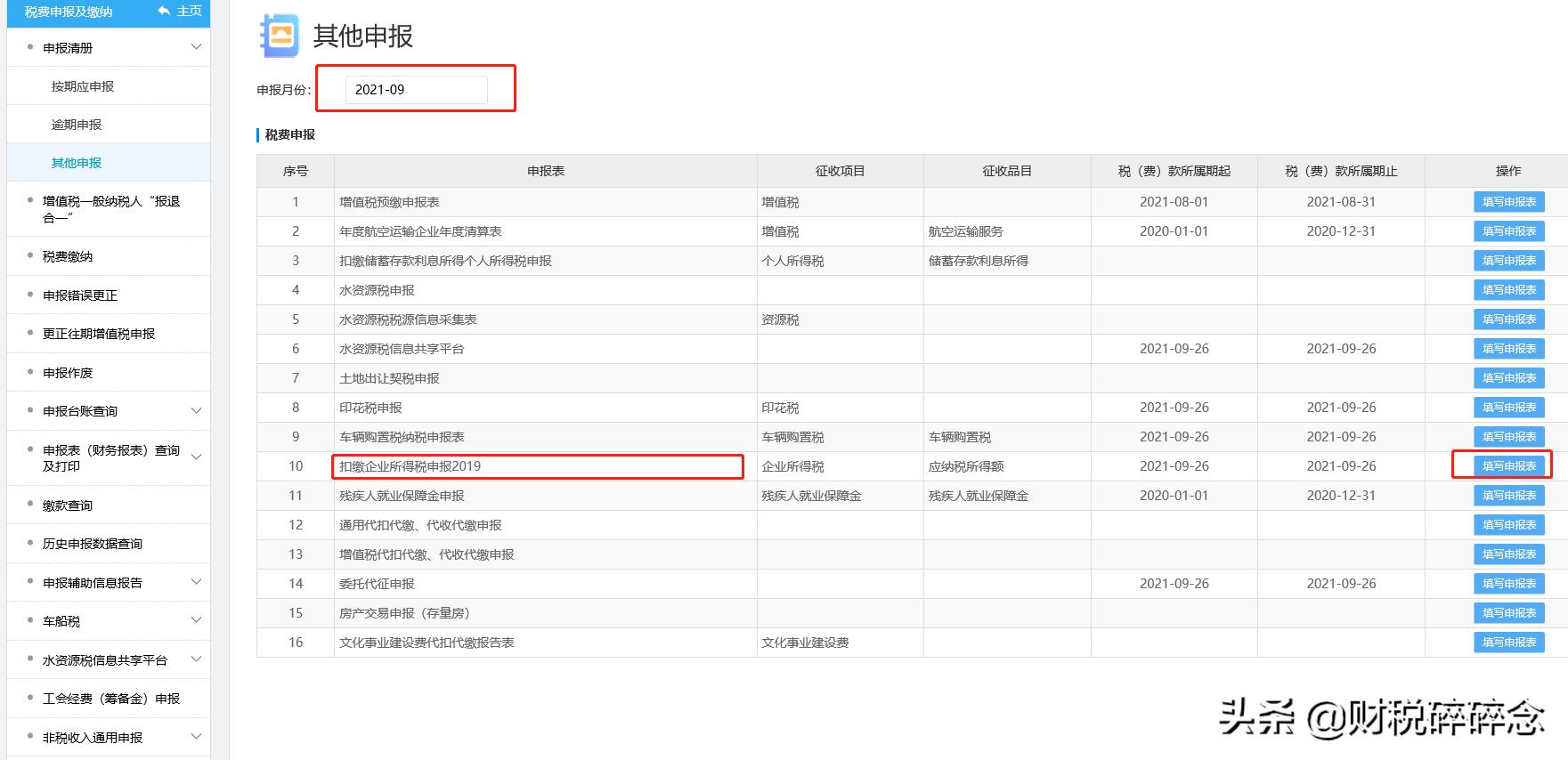Open 按期应申报 in the sidebar

pyautogui.click(x=83, y=86)
